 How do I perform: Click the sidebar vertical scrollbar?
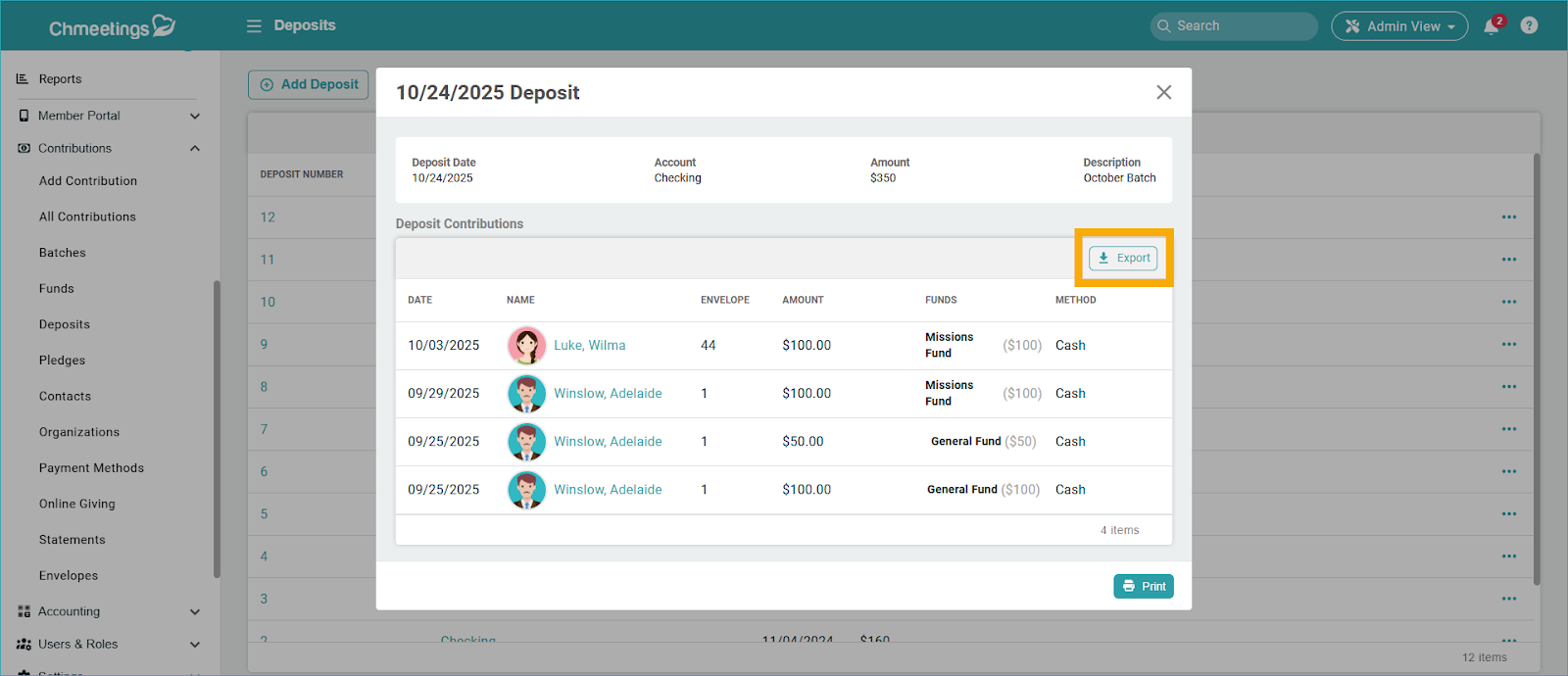click(217, 431)
